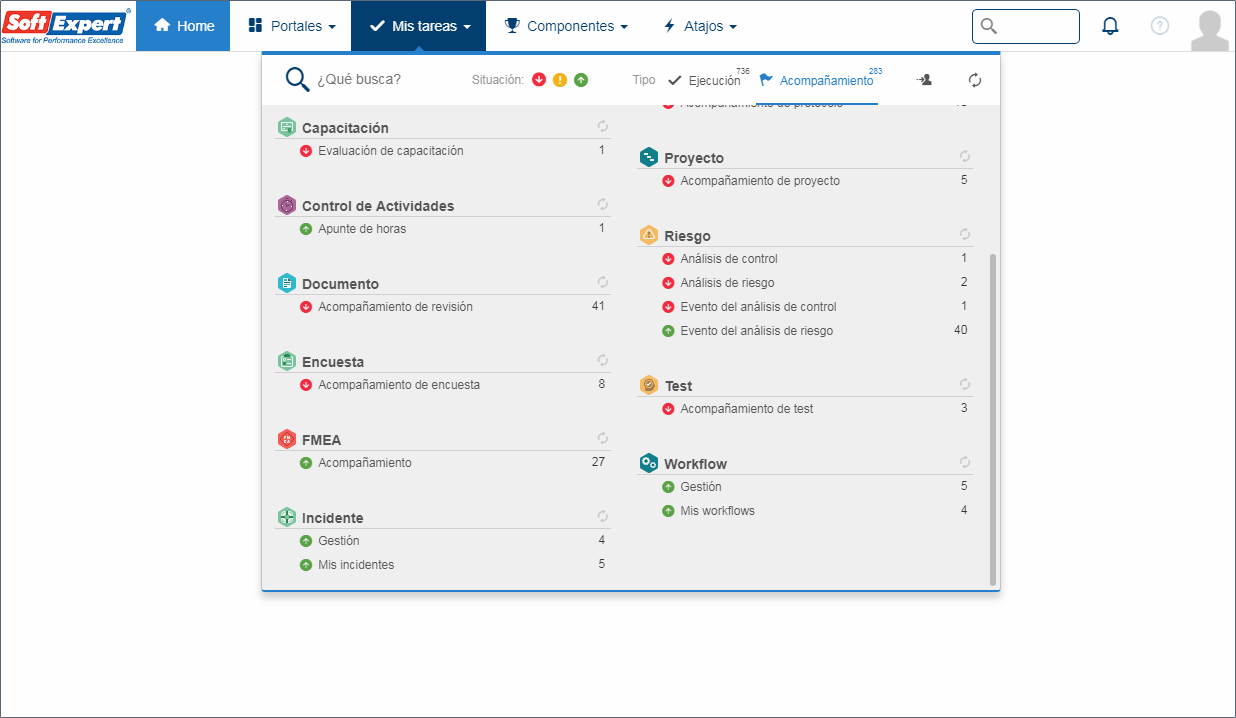Image resolution: width=1236 pixels, height=718 pixels.
Task: Click the Control de Actividades icon
Action: click(287, 205)
